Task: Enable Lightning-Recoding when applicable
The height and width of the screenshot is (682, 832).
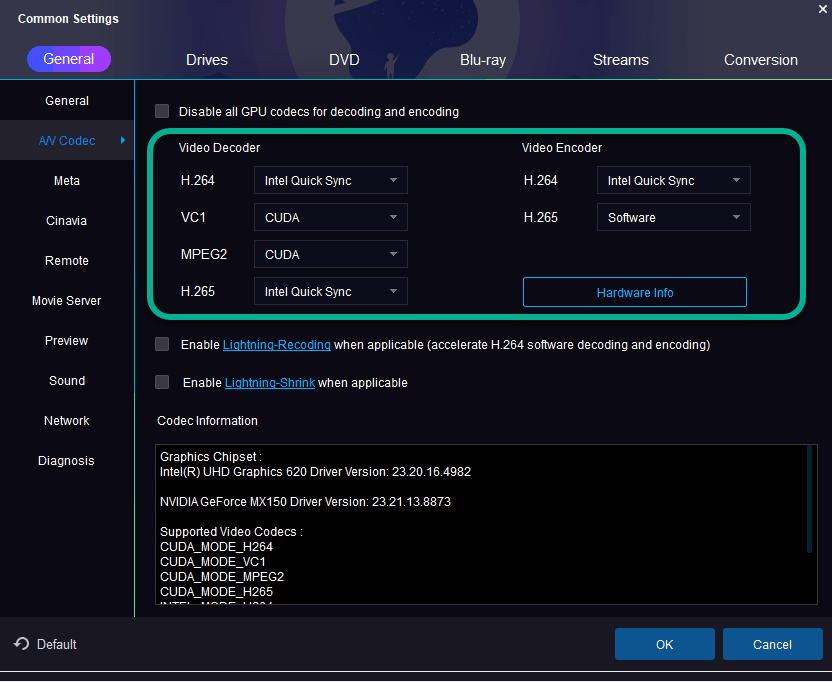Action: (162, 344)
